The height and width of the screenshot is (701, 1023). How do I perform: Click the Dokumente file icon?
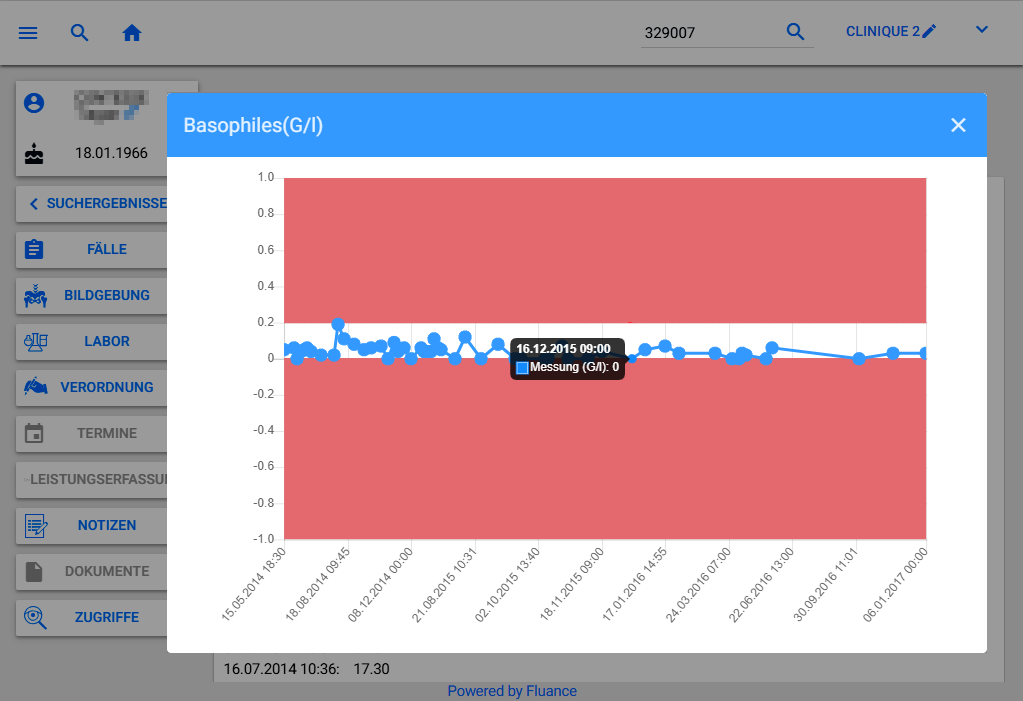(35, 571)
